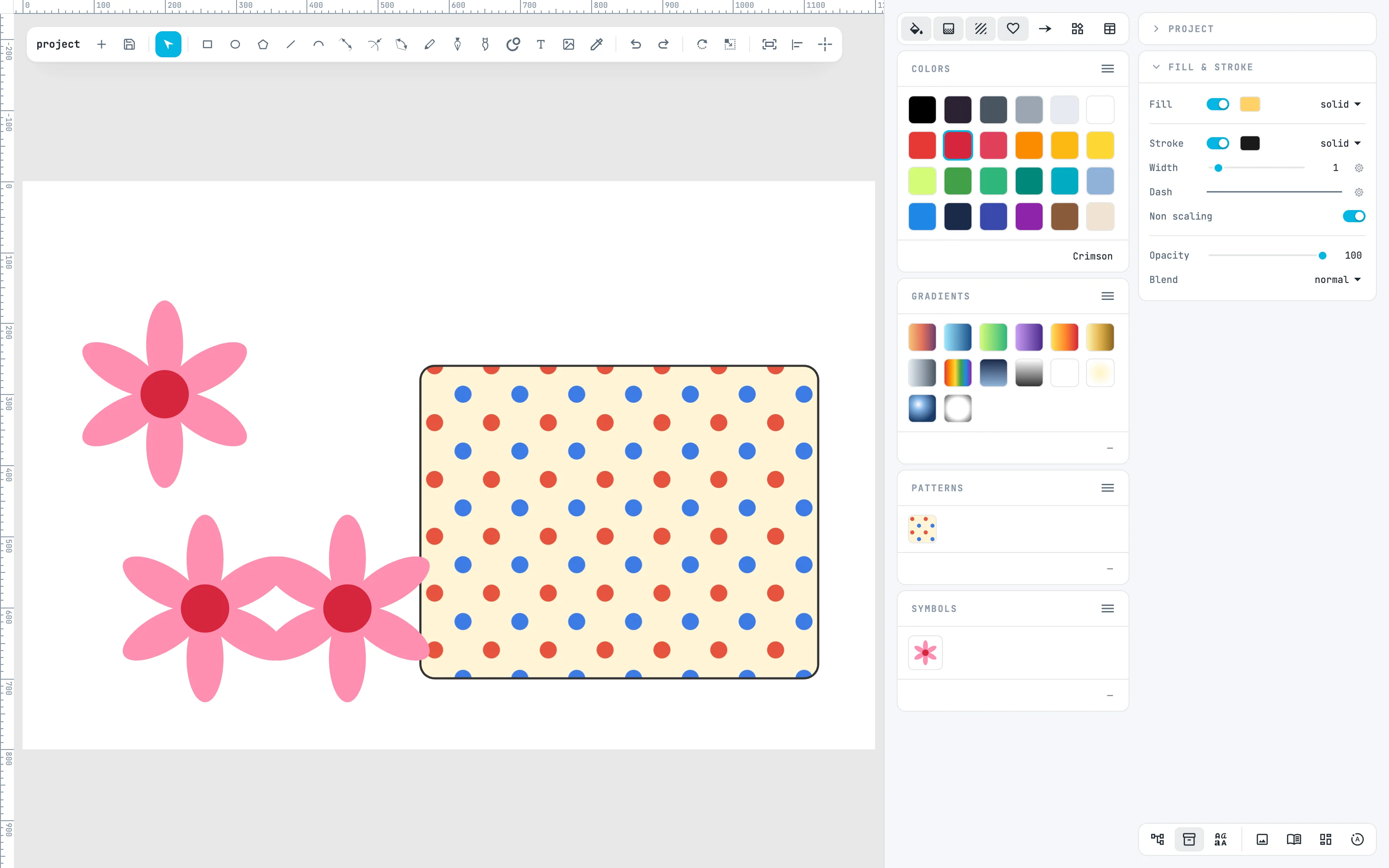This screenshot has width=1389, height=868.
Task: Open the COLORS panel menu
Action: pyautogui.click(x=1108, y=69)
